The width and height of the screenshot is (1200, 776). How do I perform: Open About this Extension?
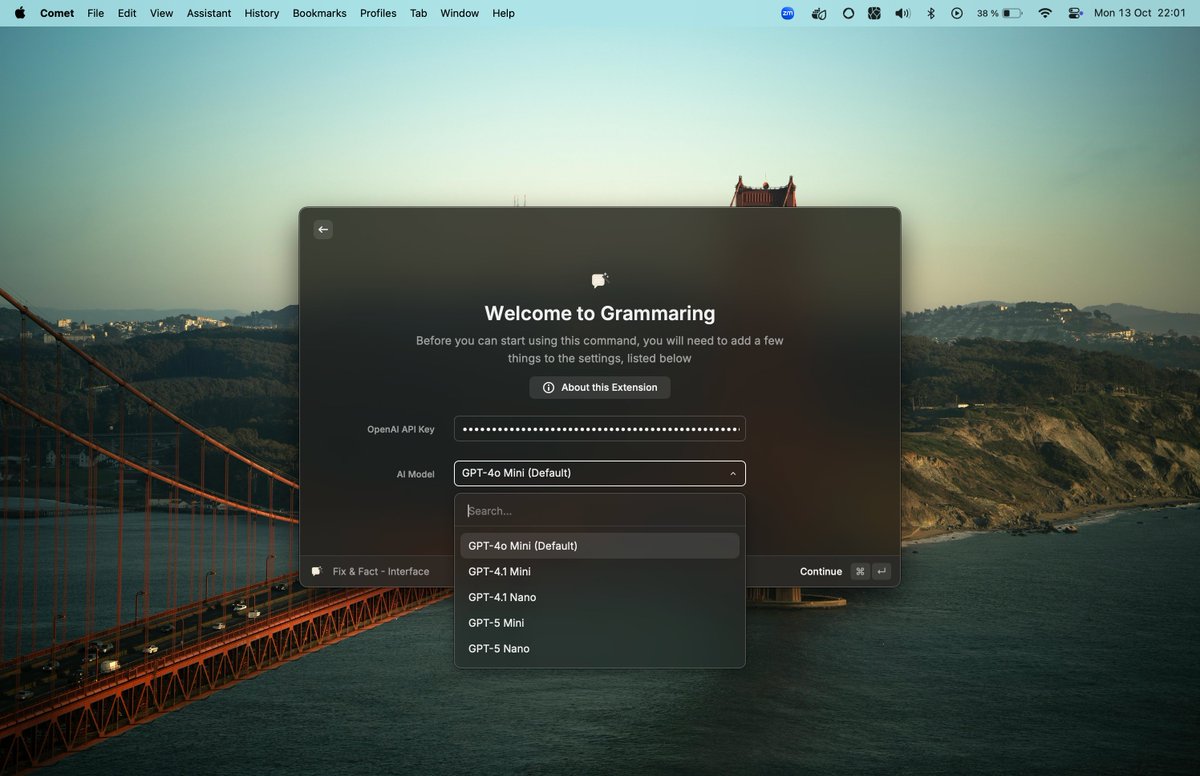point(600,387)
